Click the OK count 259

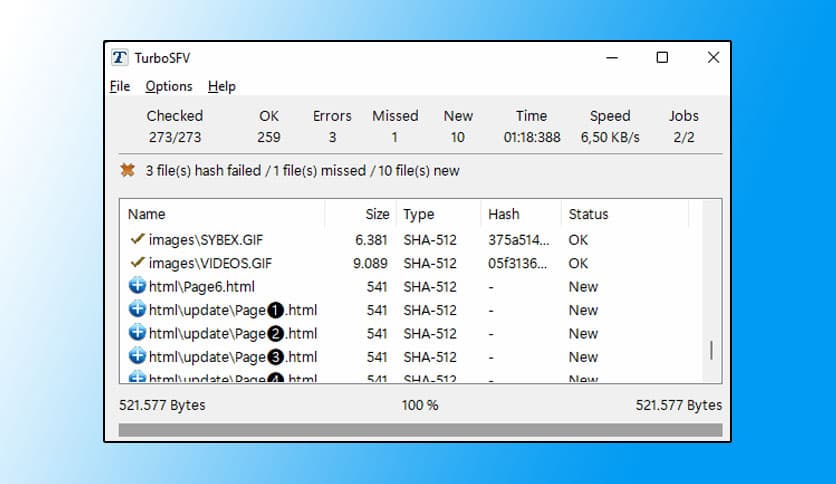pyautogui.click(x=269, y=137)
